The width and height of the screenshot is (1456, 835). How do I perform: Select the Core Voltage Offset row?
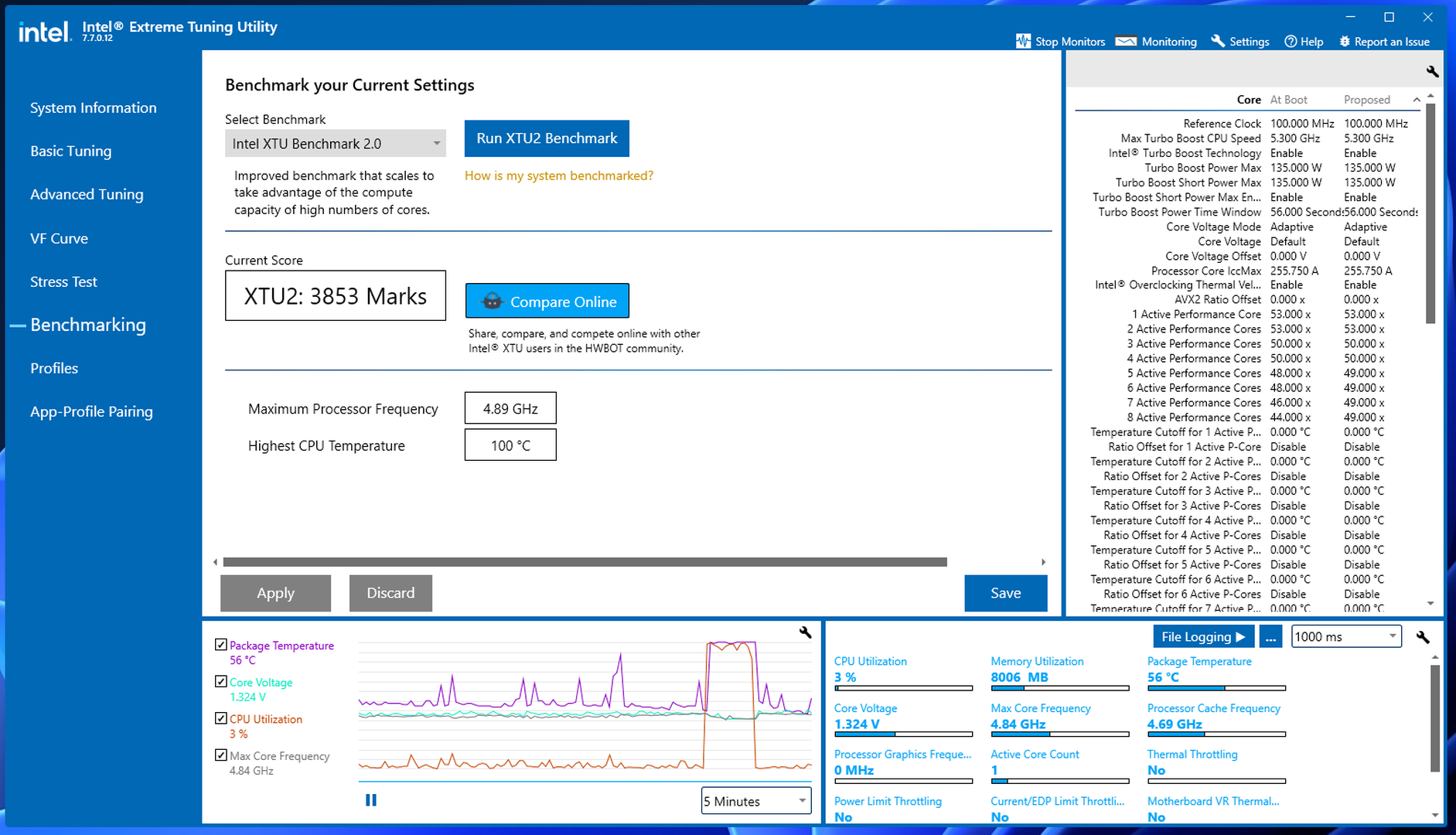(x=1247, y=256)
